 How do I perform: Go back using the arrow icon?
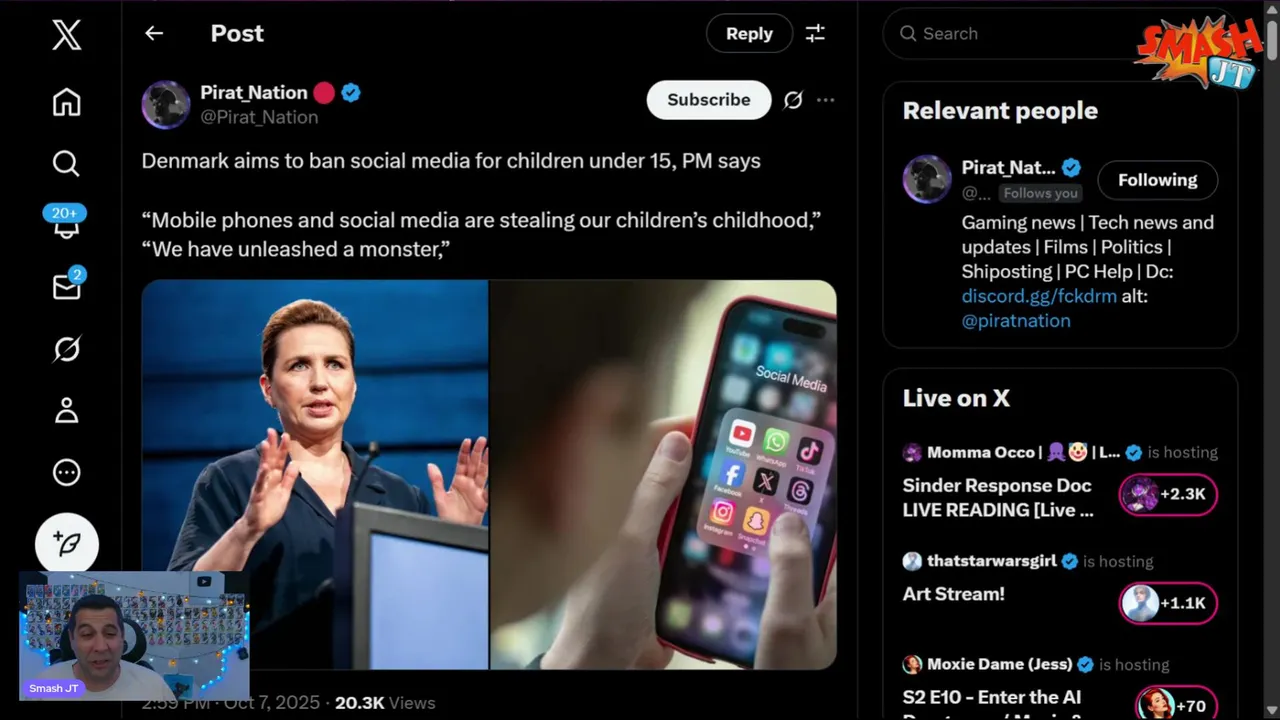click(154, 33)
